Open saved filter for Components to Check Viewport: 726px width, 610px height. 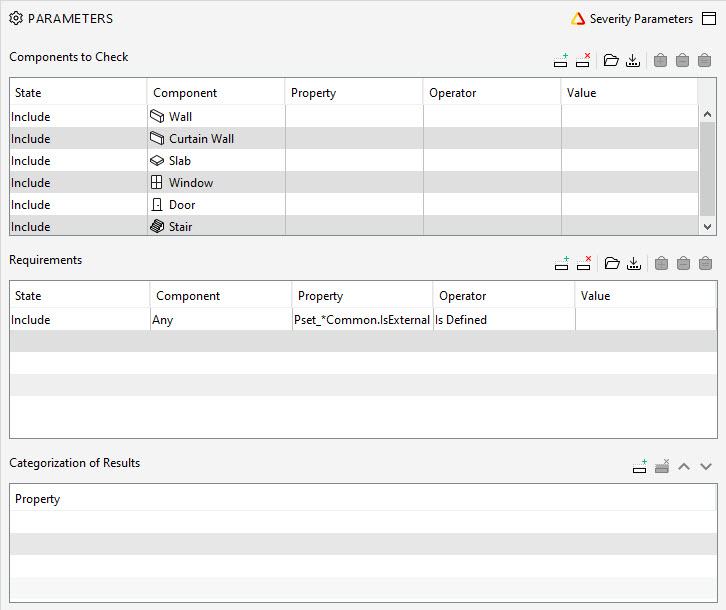[611, 61]
